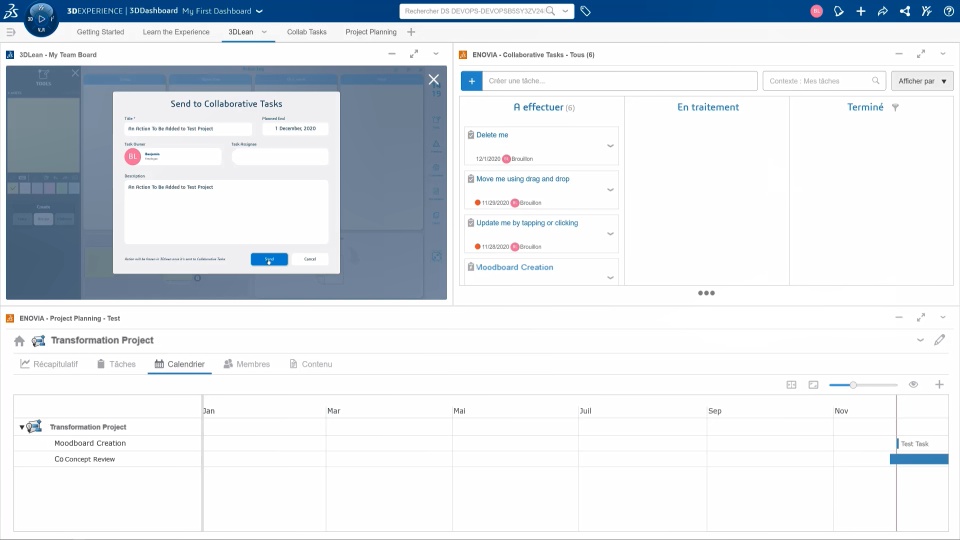Image resolution: width=960 pixels, height=540 pixels.
Task: Click the filter icon next to Terminé
Action: (895, 107)
